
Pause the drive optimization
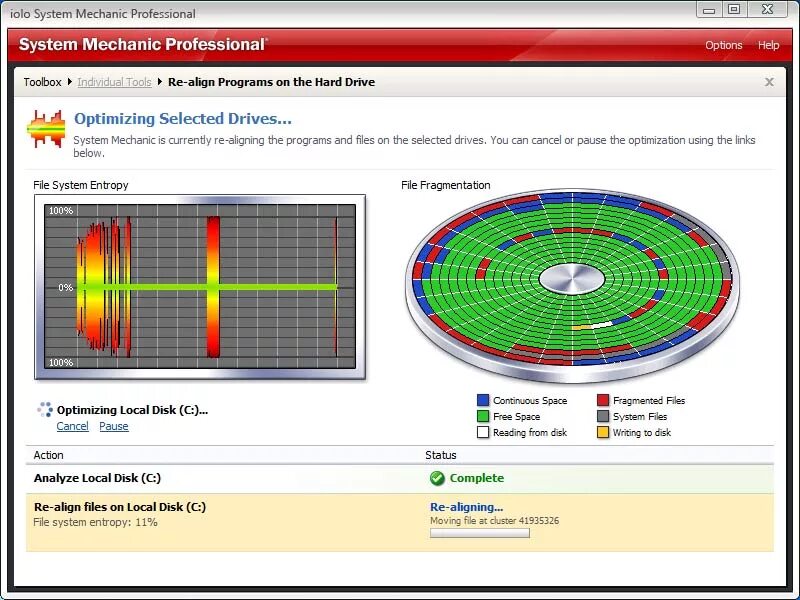click(x=114, y=426)
